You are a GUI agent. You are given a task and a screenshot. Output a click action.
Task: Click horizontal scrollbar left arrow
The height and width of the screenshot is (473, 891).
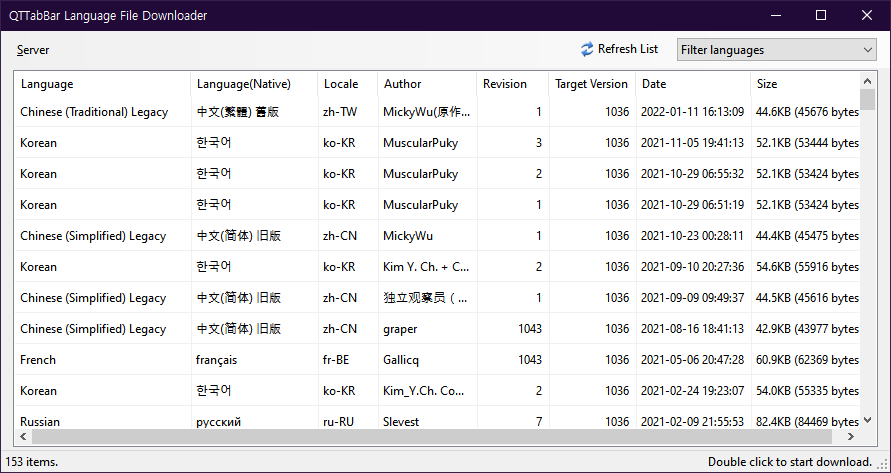[x=23, y=437]
